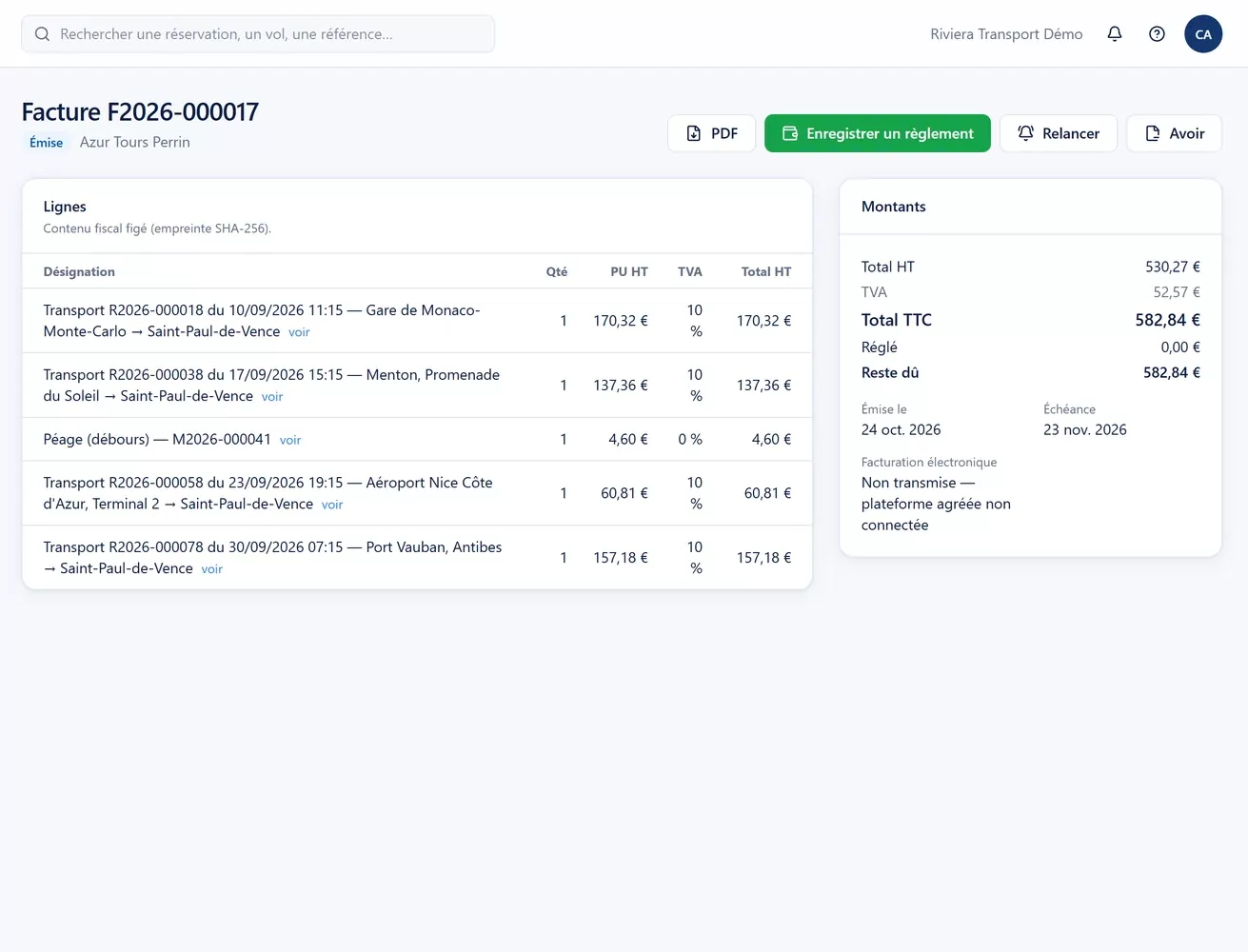Send a reminder with Relancer

coord(1059,133)
